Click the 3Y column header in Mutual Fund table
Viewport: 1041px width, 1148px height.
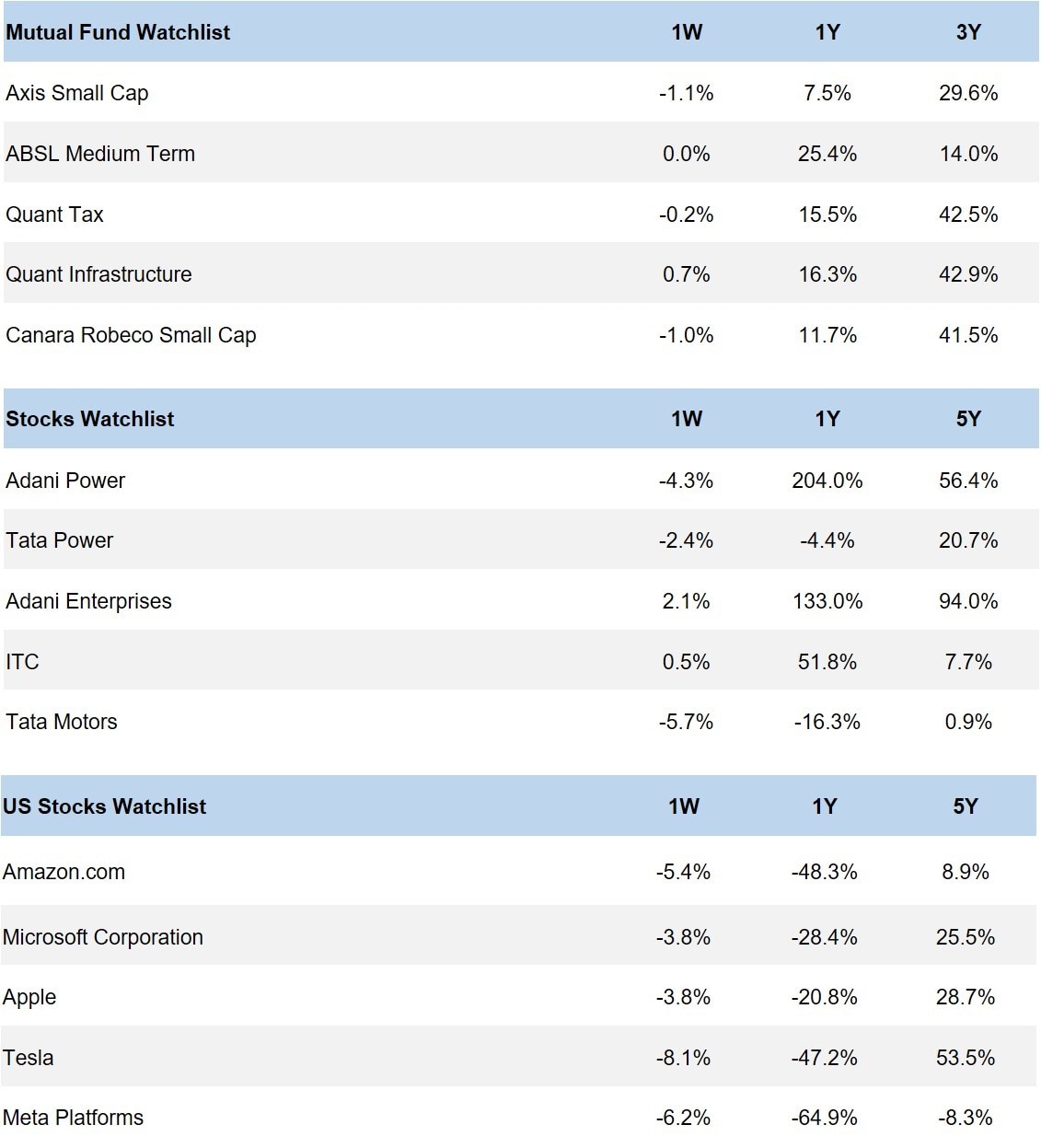968,32
